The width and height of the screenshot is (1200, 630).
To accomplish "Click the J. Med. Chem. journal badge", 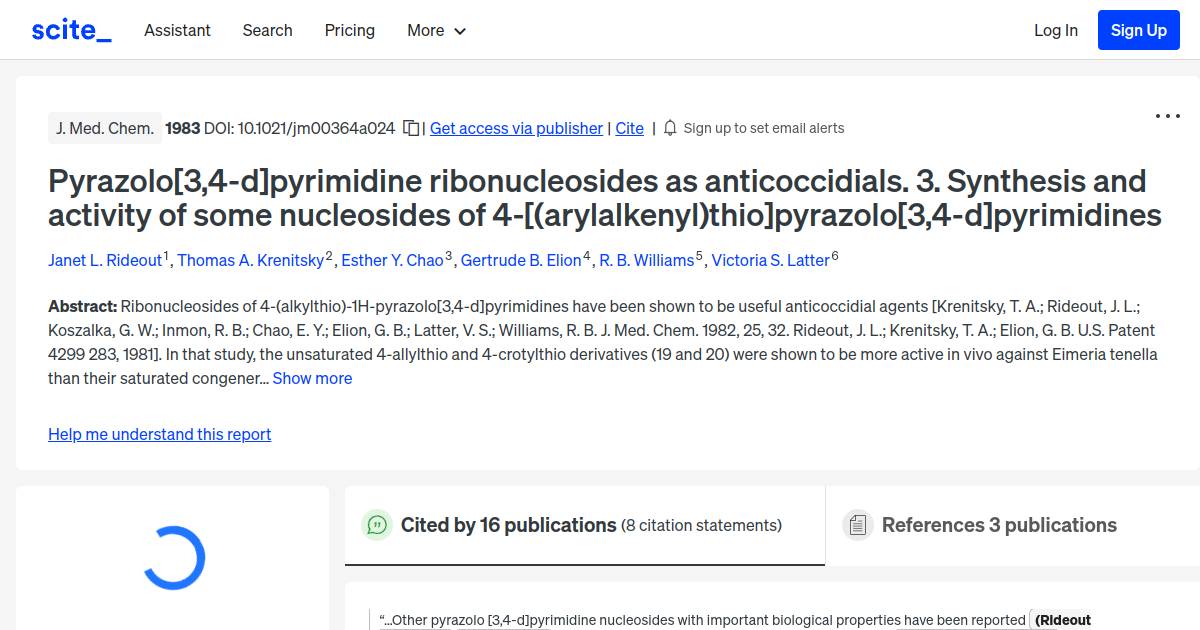I will click(x=104, y=128).
